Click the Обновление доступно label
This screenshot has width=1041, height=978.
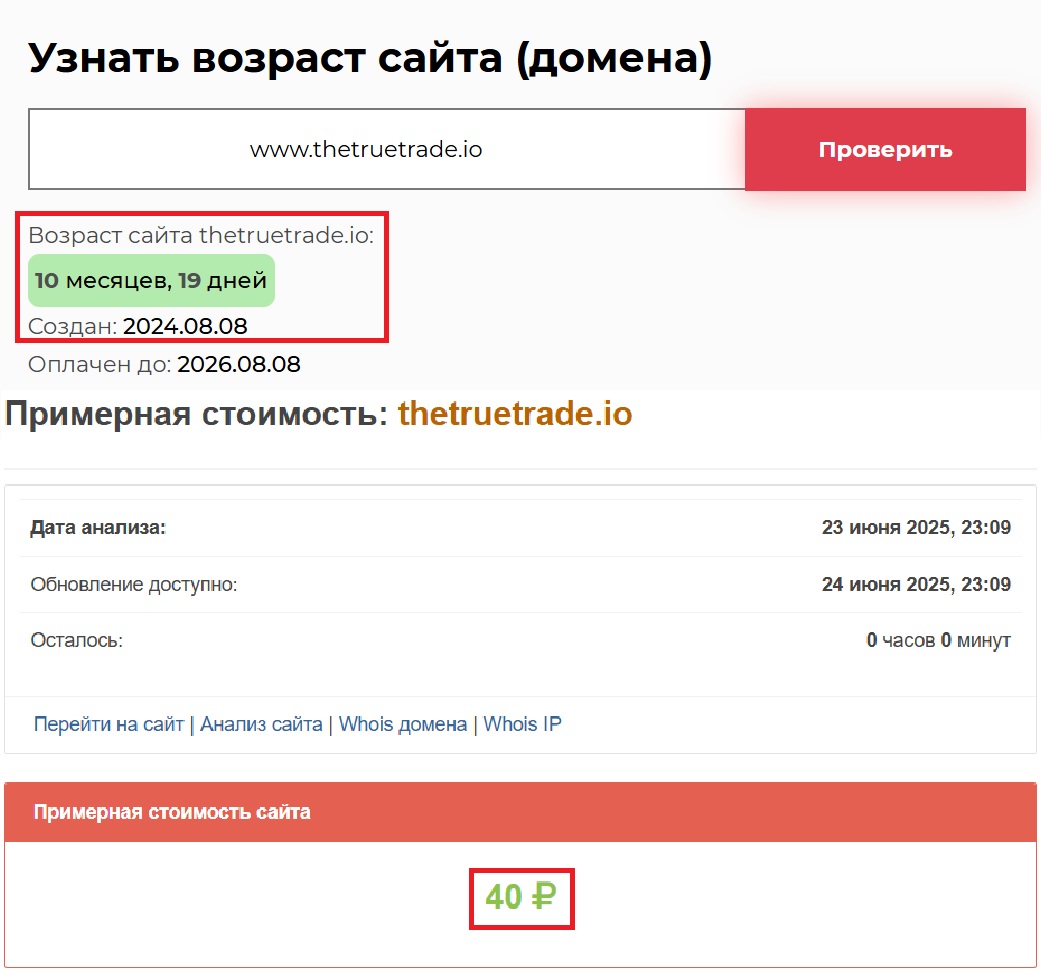click(134, 584)
